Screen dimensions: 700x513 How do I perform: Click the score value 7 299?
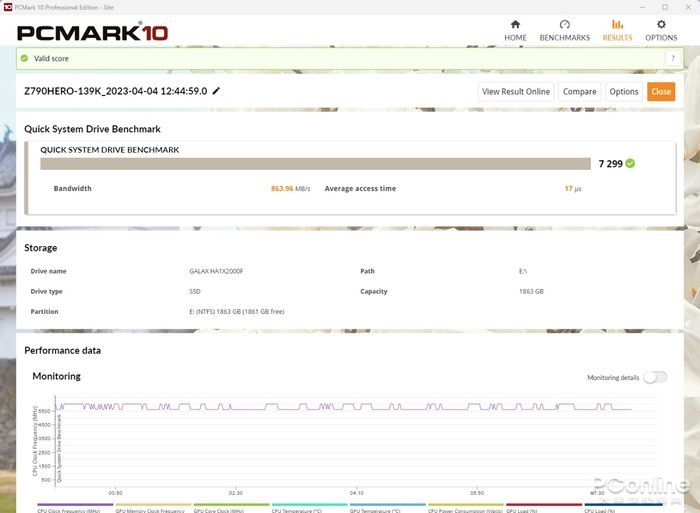tap(610, 164)
